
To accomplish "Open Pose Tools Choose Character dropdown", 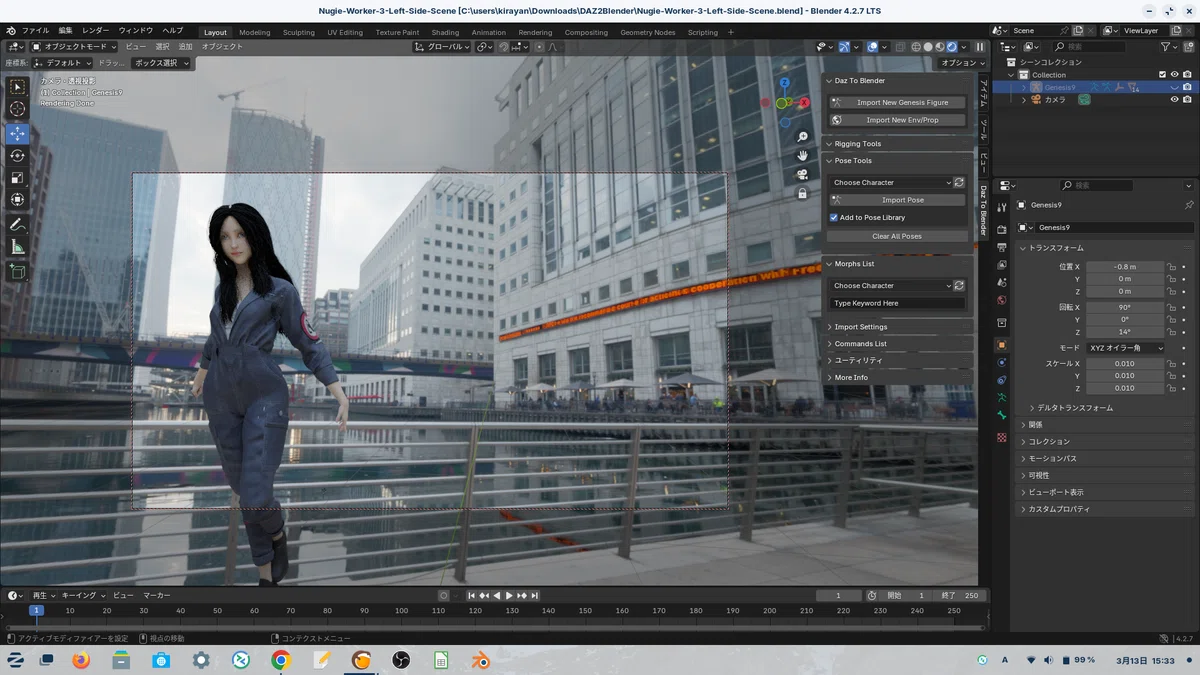I will pyautogui.click(x=891, y=183).
